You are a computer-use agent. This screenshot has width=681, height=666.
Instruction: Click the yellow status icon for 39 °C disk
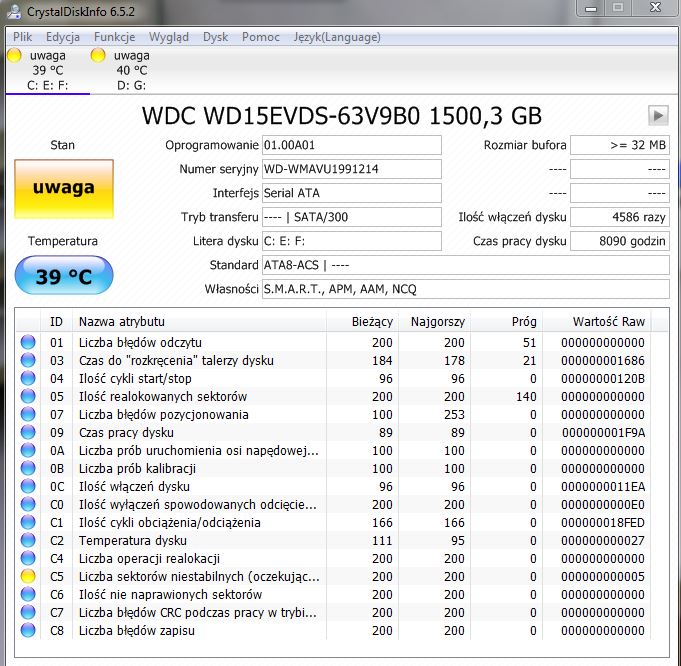click(x=14, y=55)
